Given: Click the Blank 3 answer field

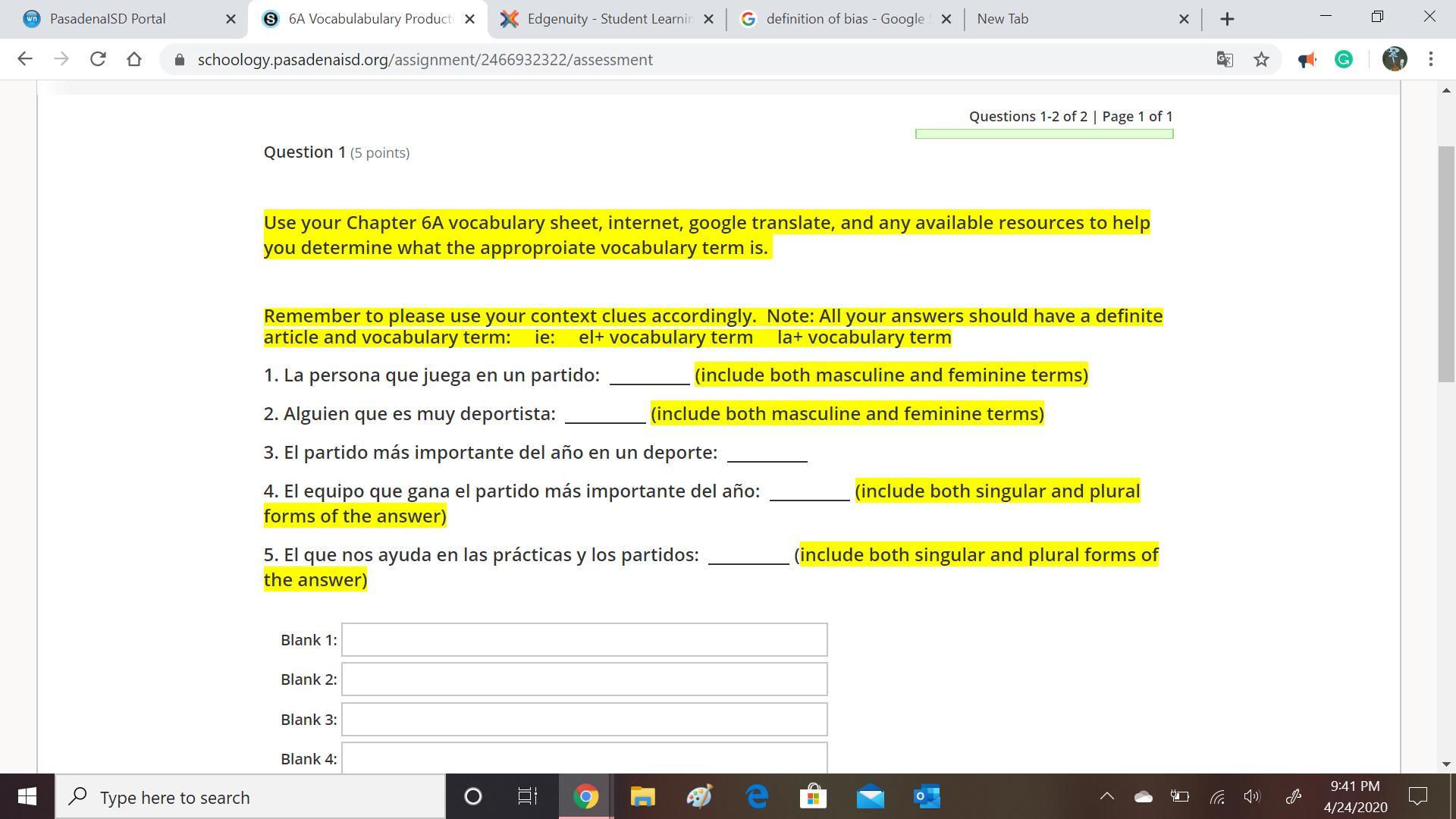Looking at the screenshot, I should click(584, 719).
